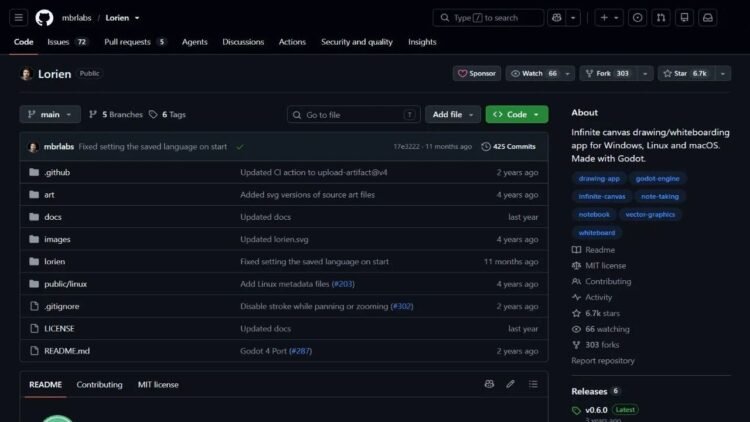
Task: Open the mbrlabs owner breadcrumb
Action: [77, 18]
